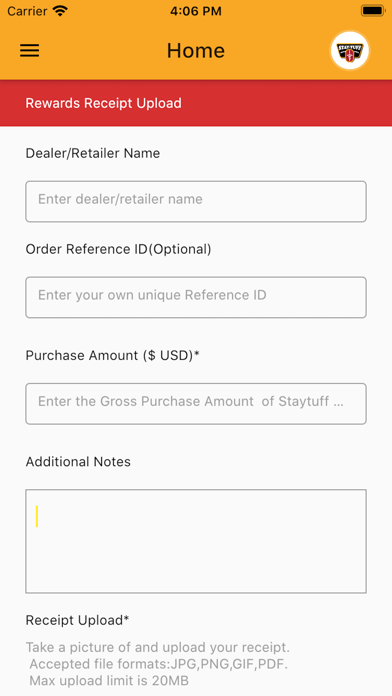Tap the 4:06 PM clock
Screen dimensions: 392x696
pyautogui.click(x=196, y=11)
